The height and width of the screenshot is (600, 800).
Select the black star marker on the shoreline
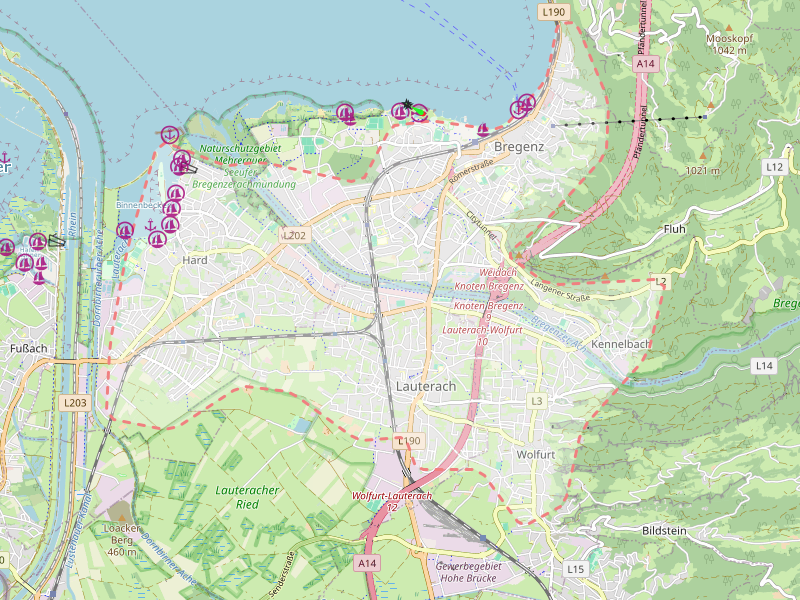point(407,104)
